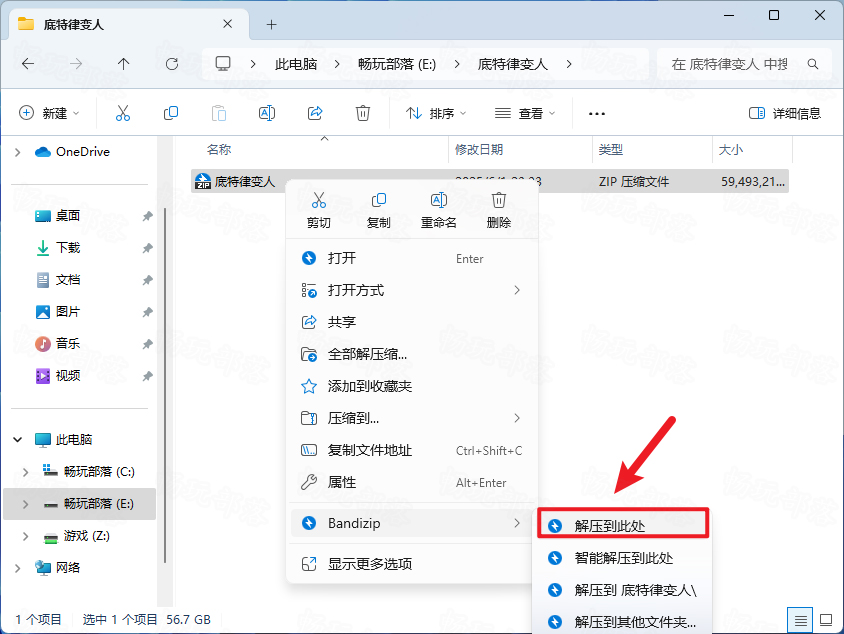Open 下载 in the sidebar

point(68,248)
